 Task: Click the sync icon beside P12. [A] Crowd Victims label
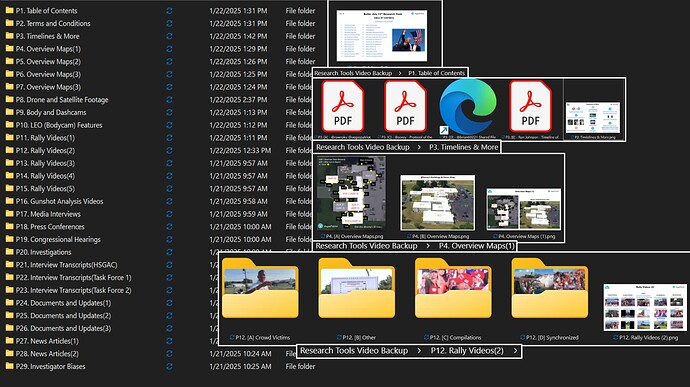(232, 337)
